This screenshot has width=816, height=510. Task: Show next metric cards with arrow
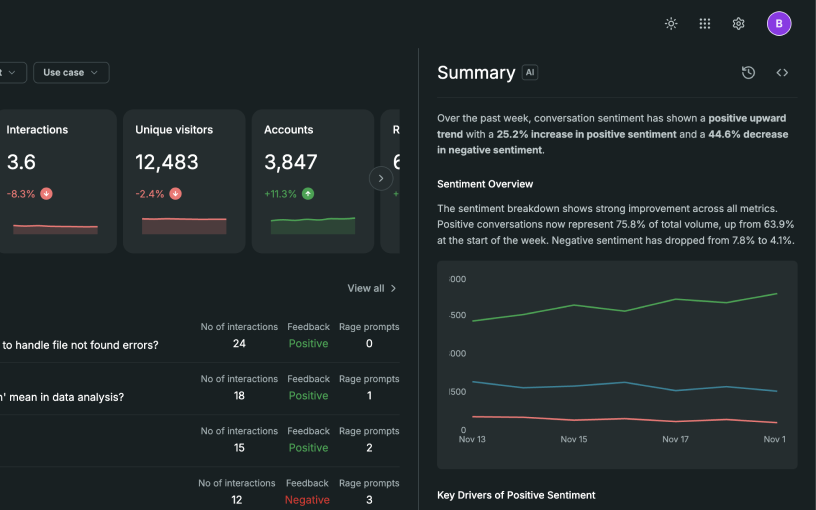click(381, 178)
